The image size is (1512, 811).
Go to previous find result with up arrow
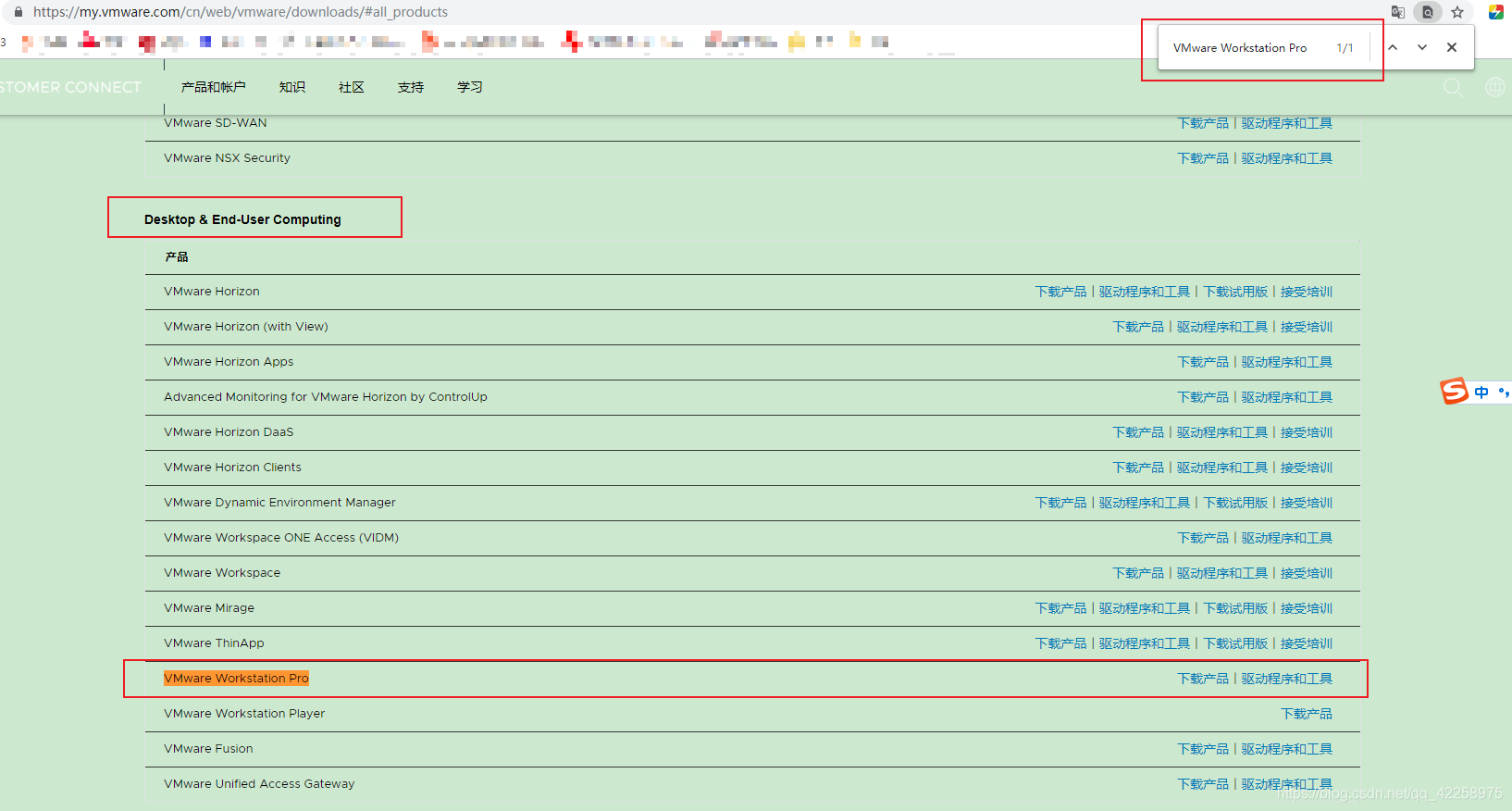click(1393, 47)
